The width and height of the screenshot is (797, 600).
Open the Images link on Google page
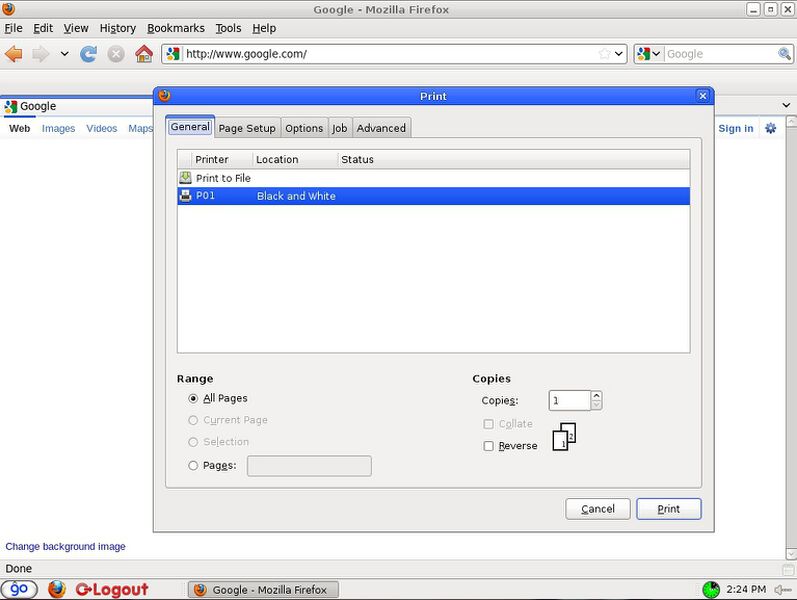point(58,129)
